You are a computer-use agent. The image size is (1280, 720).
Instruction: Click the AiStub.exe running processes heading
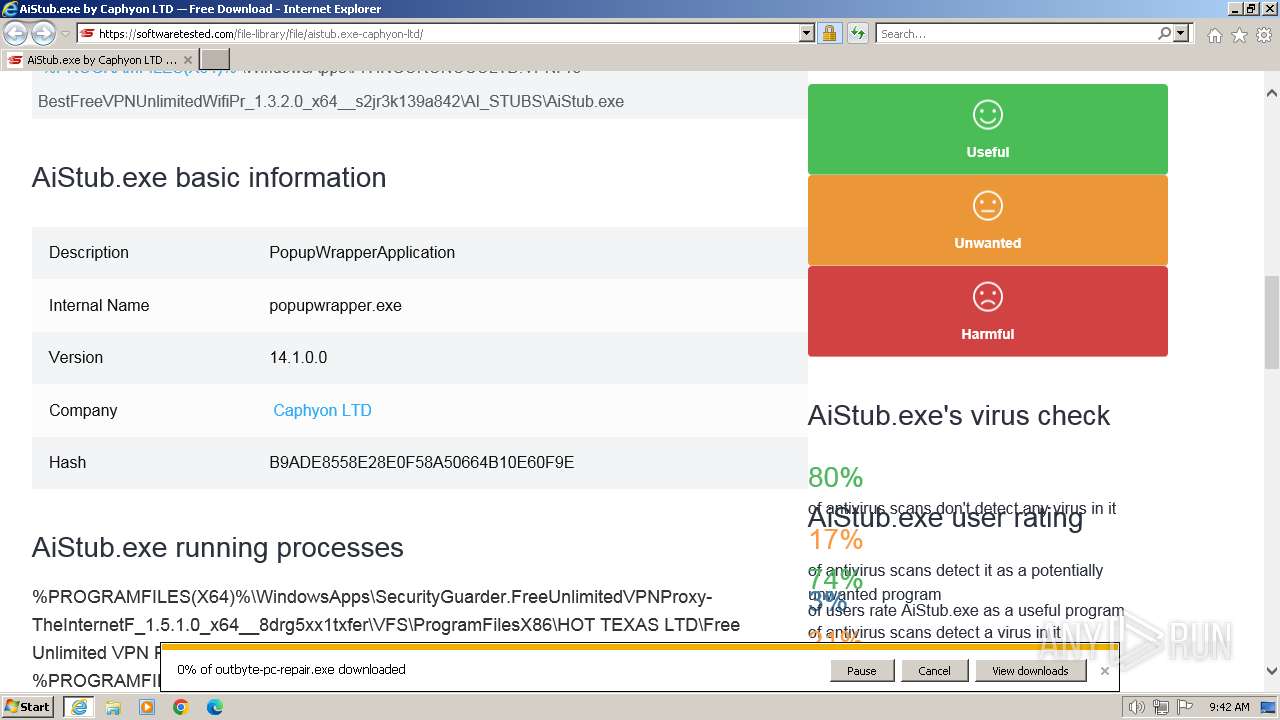(x=218, y=547)
